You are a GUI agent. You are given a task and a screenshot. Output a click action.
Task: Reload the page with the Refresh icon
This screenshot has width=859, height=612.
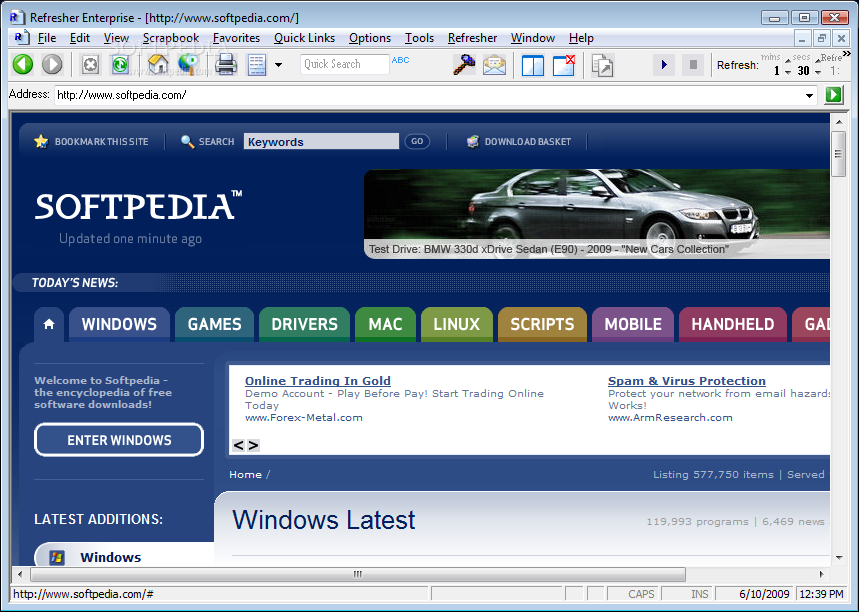point(121,65)
